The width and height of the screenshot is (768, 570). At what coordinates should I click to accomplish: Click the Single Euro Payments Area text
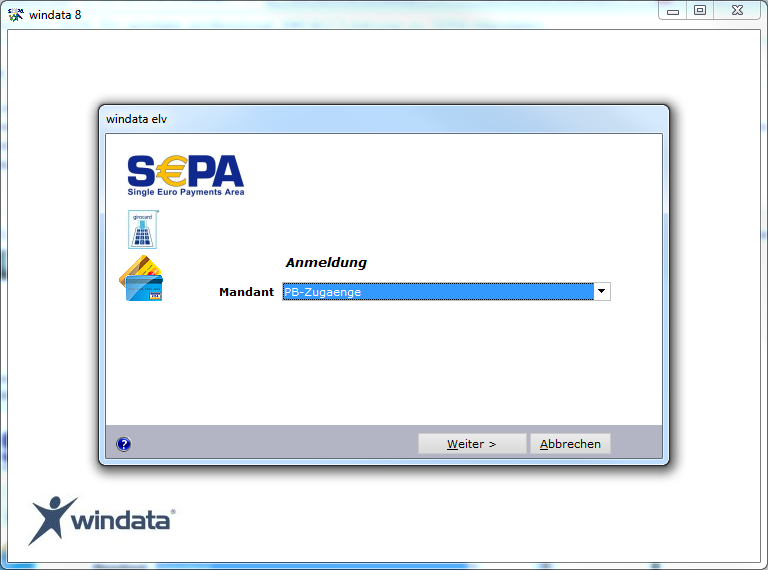(x=186, y=192)
